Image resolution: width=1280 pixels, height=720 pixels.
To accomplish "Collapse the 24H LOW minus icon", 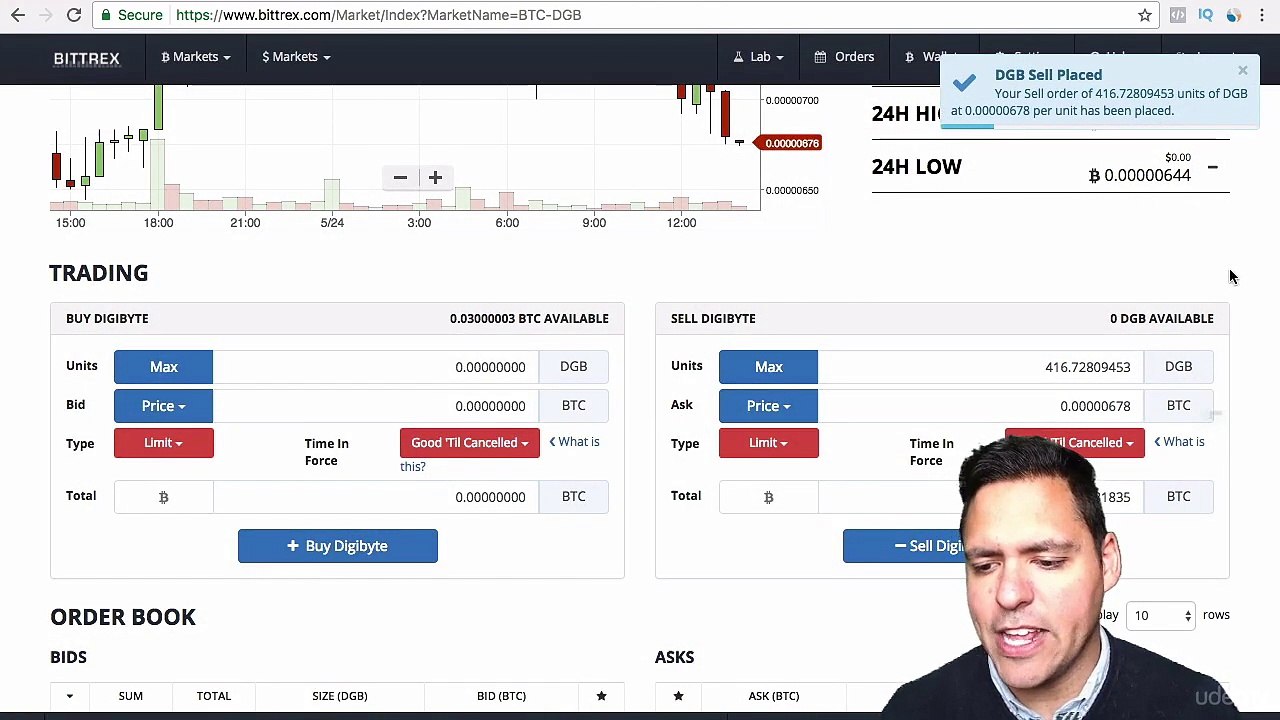I will [1212, 167].
